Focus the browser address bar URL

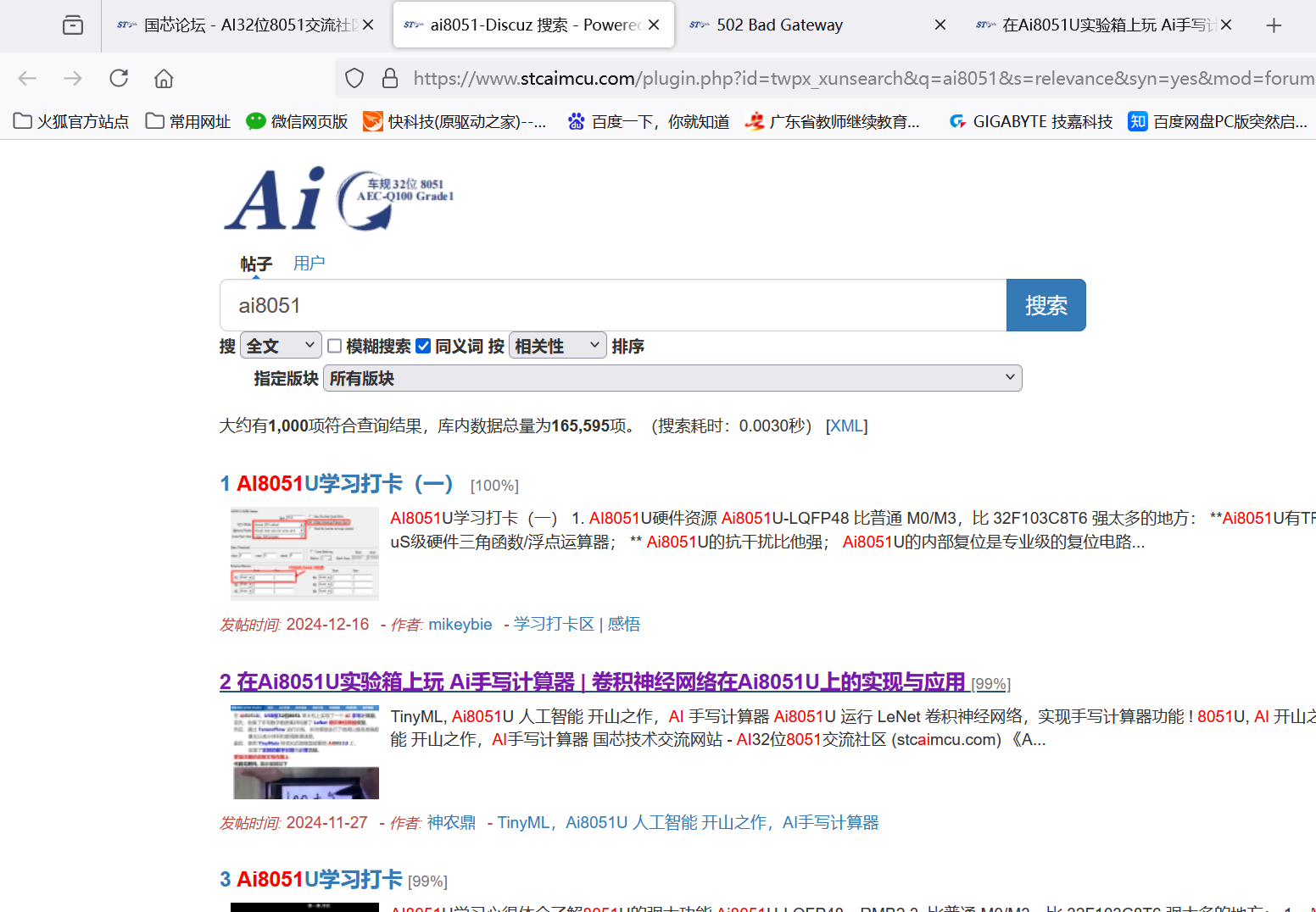tap(863, 79)
